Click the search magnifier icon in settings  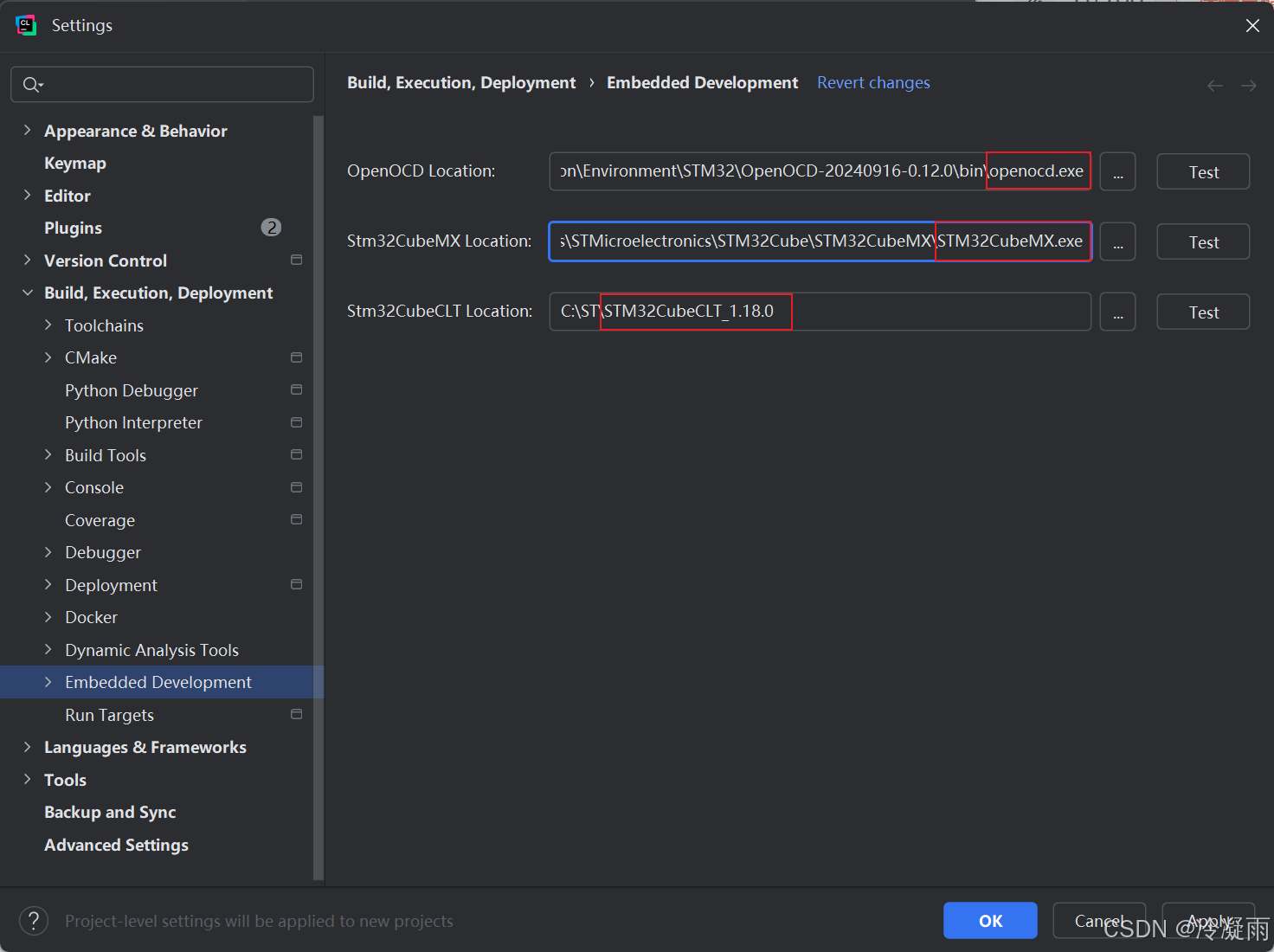point(33,85)
